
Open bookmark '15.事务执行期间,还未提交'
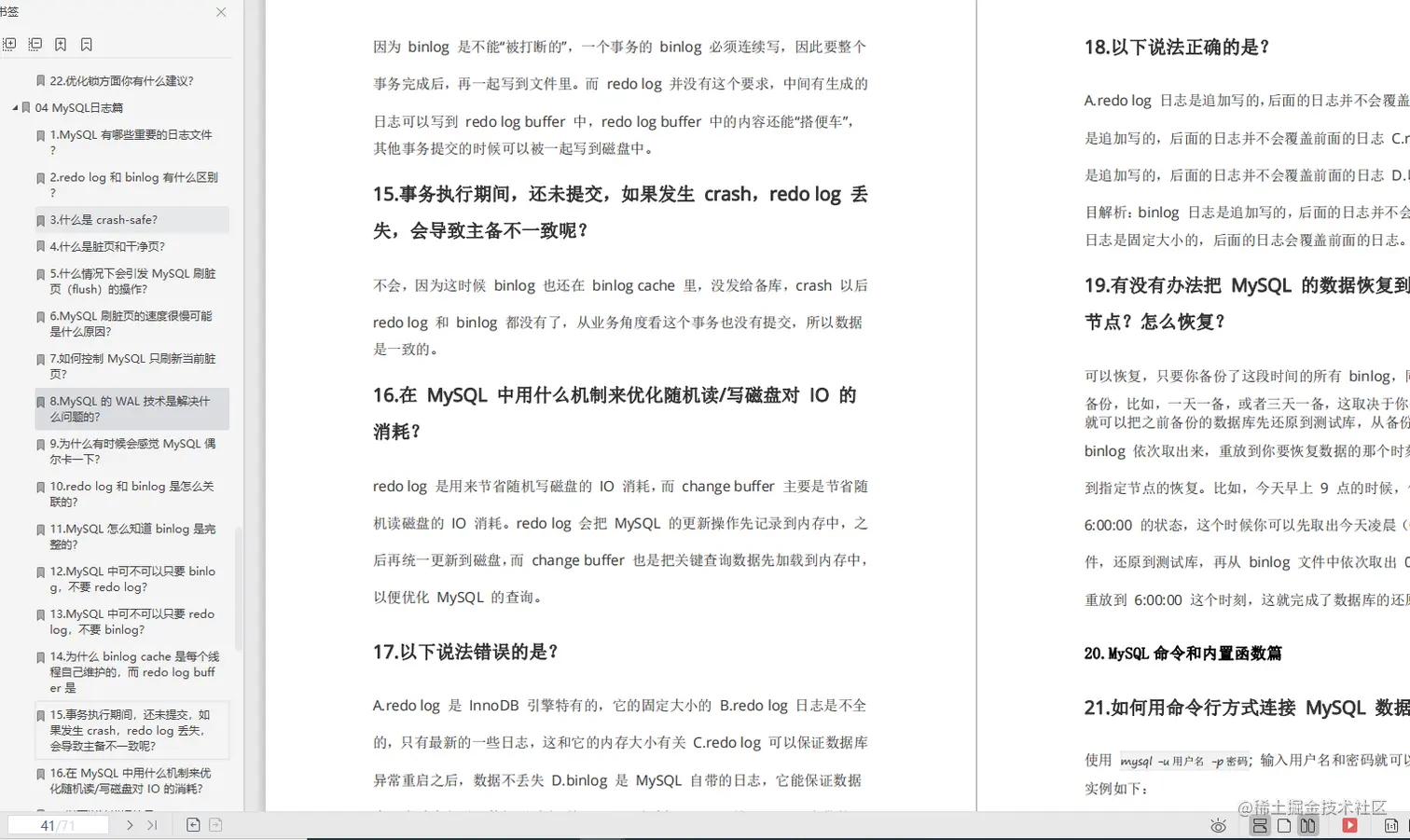click(131, 731)
